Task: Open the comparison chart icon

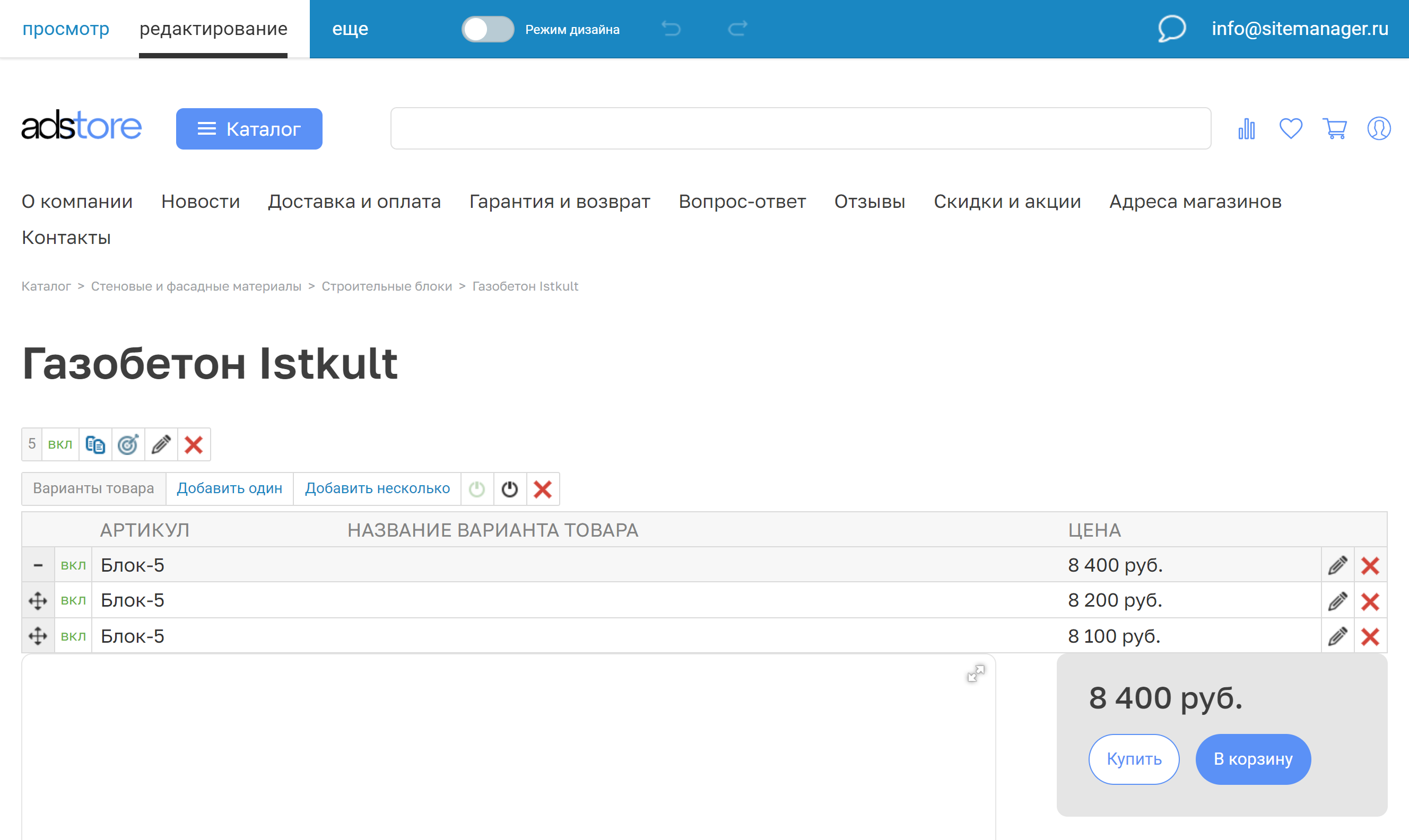Action: (x=1246, y=128)
